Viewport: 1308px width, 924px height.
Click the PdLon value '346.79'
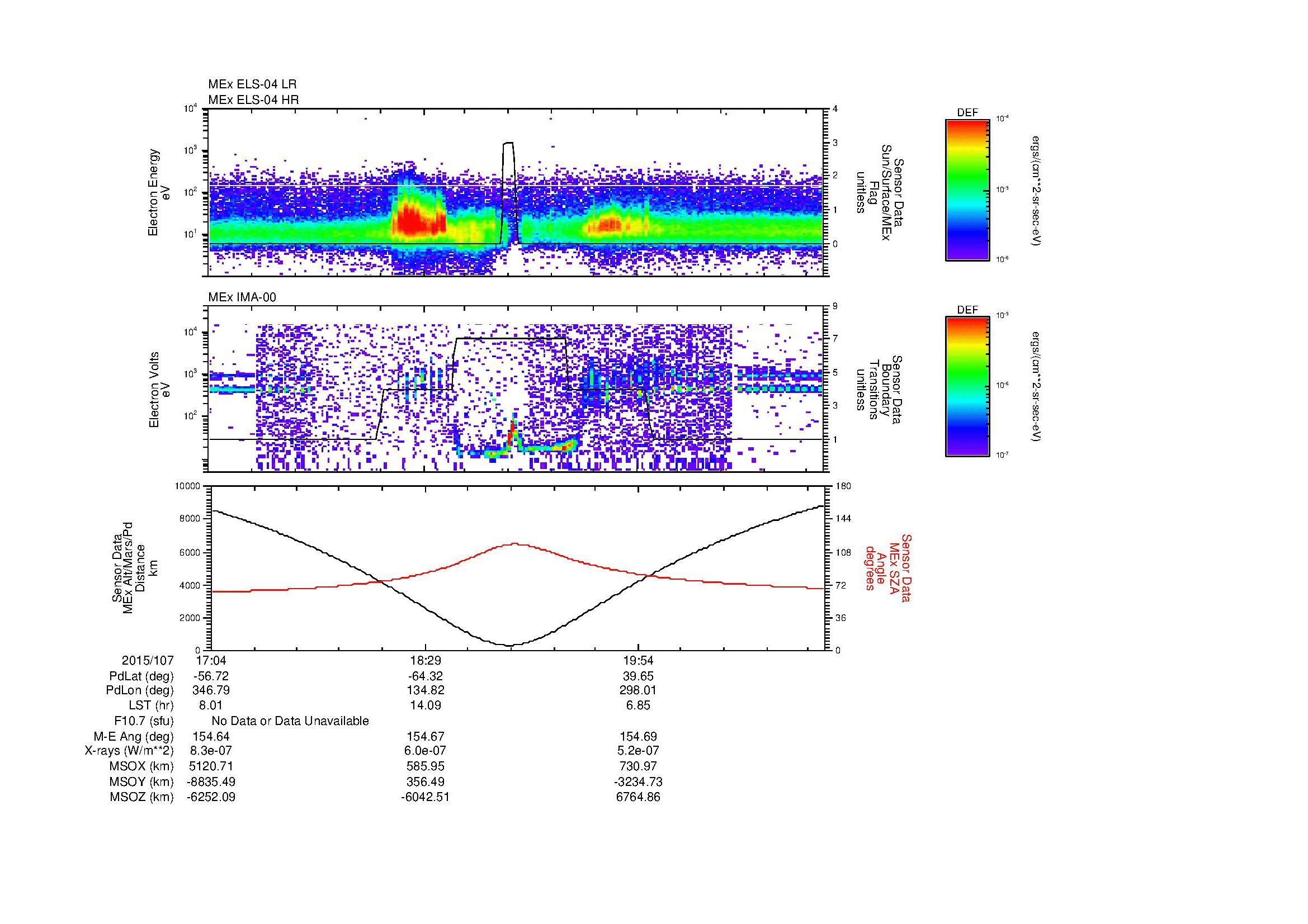click(211, 690)
